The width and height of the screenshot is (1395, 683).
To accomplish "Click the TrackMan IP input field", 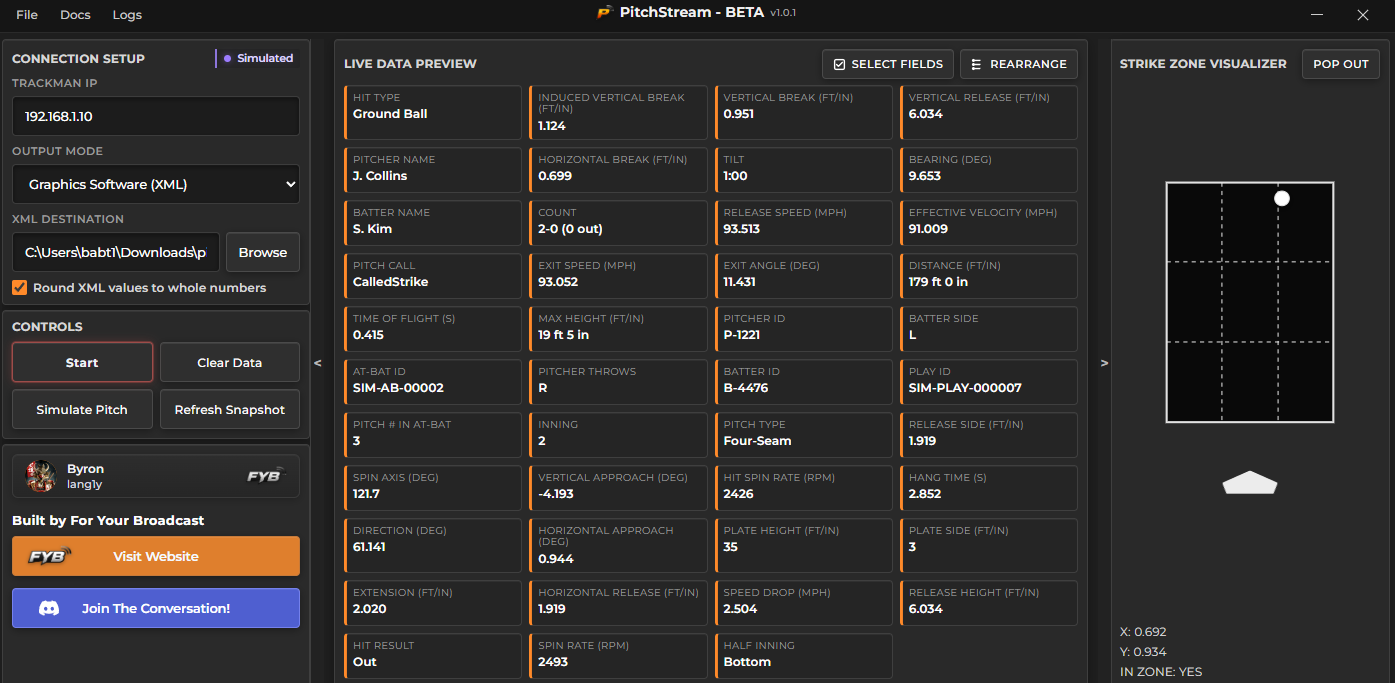I will tap(156, 116).
